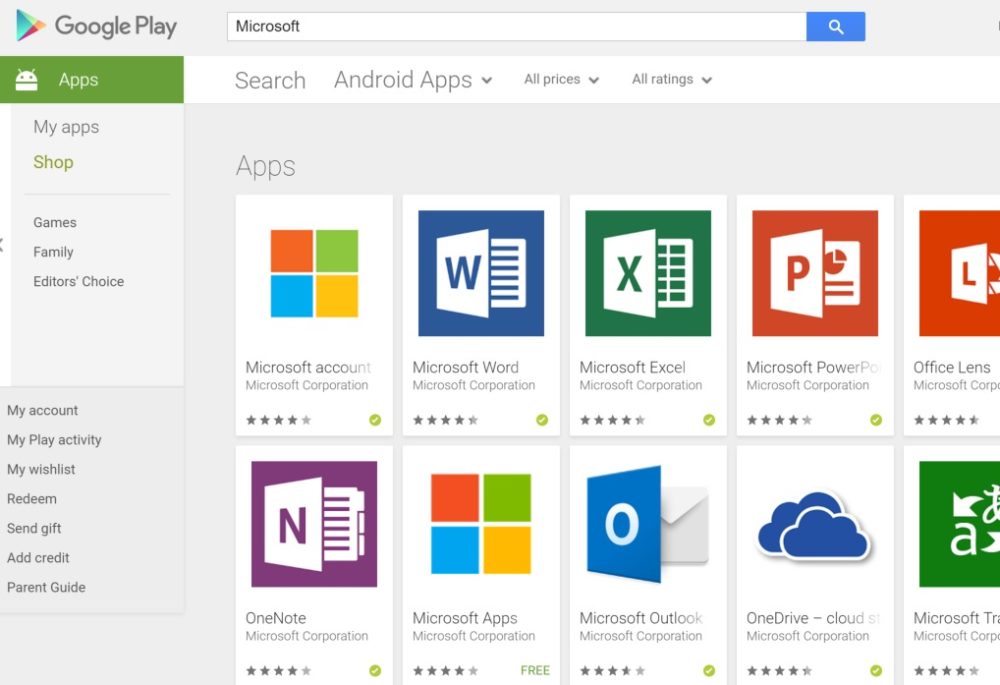The width and height of the screenshot is (1000, 685).
Task: Open Editors' Choice category
Action: point(78,281)
